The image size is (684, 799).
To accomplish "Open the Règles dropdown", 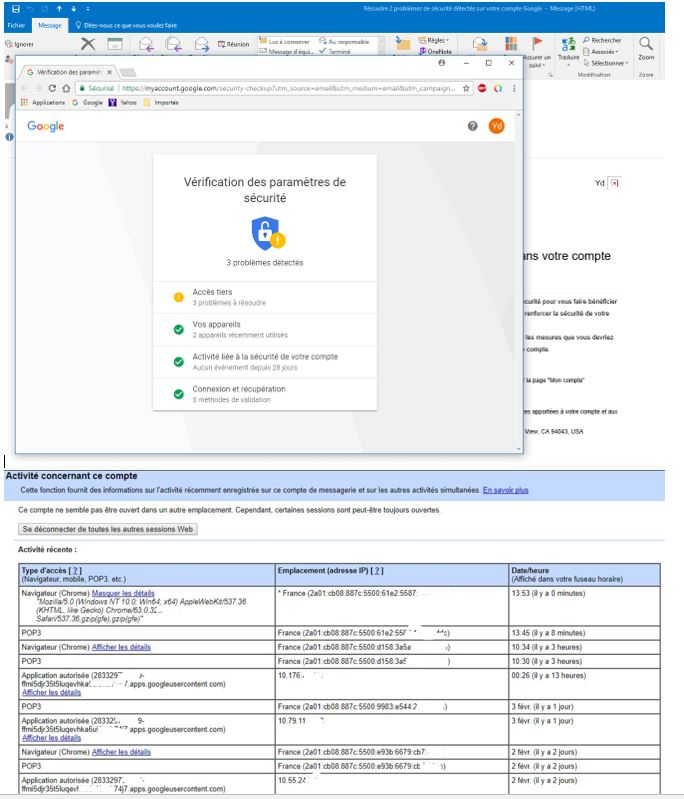I will (x=434, y=40).
